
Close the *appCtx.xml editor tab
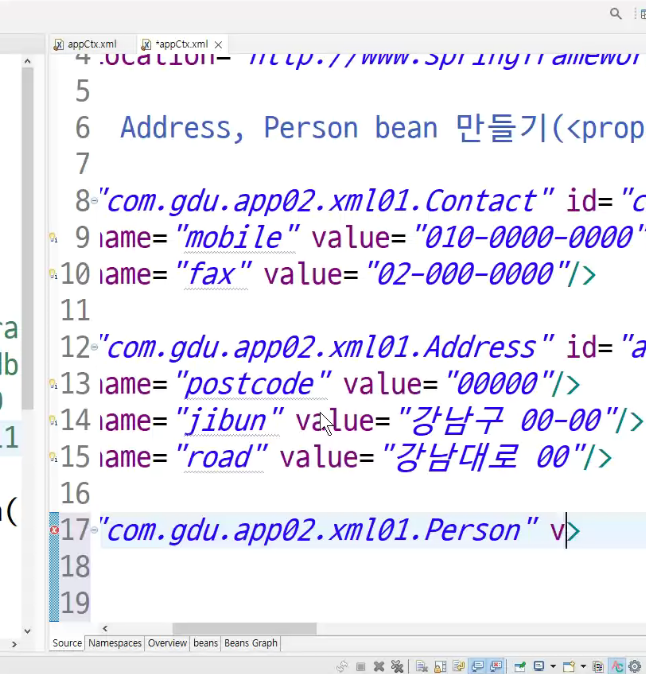(x=218, y=45)
